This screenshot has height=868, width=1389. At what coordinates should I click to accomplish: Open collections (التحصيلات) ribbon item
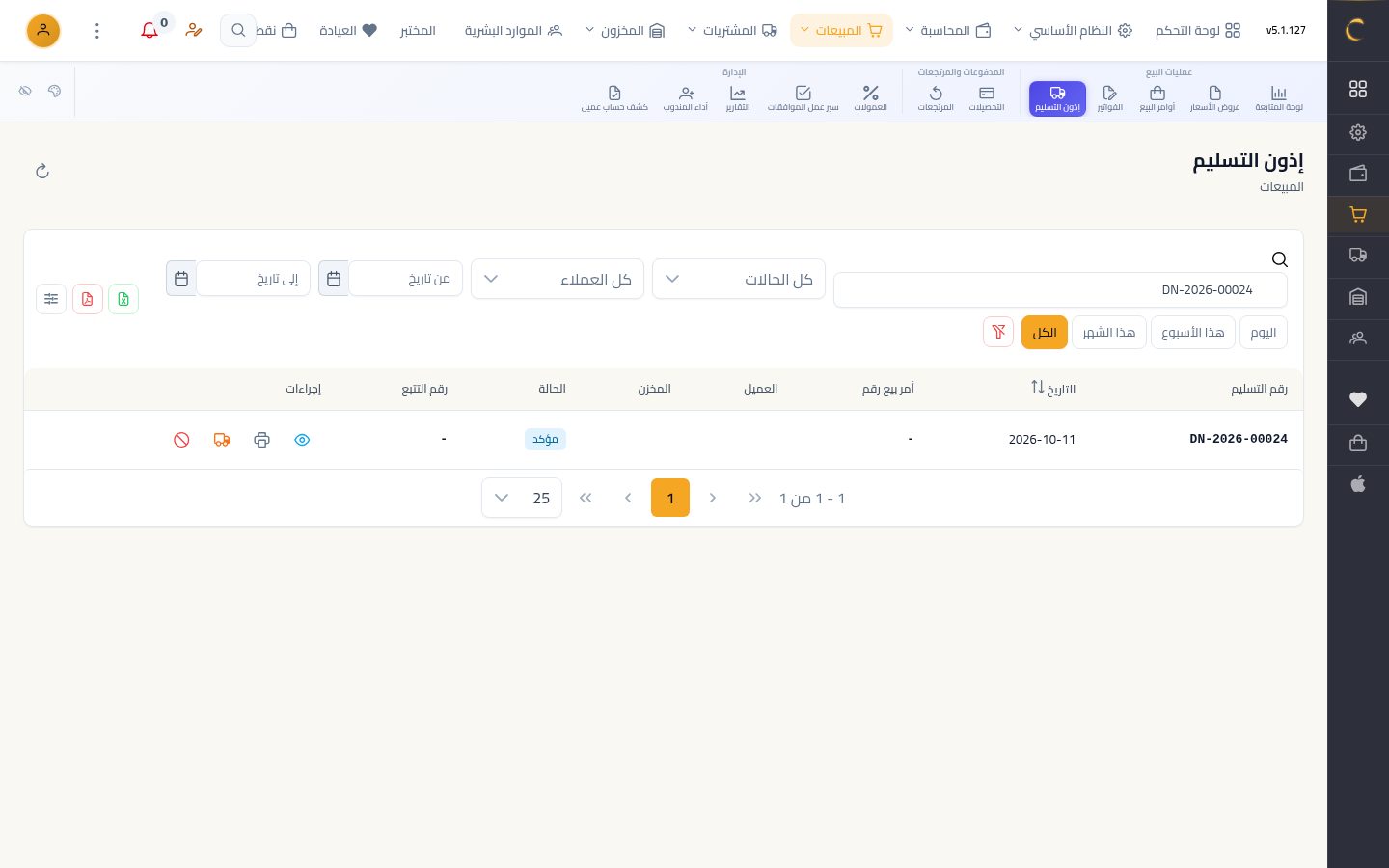[x=987, y=97]
